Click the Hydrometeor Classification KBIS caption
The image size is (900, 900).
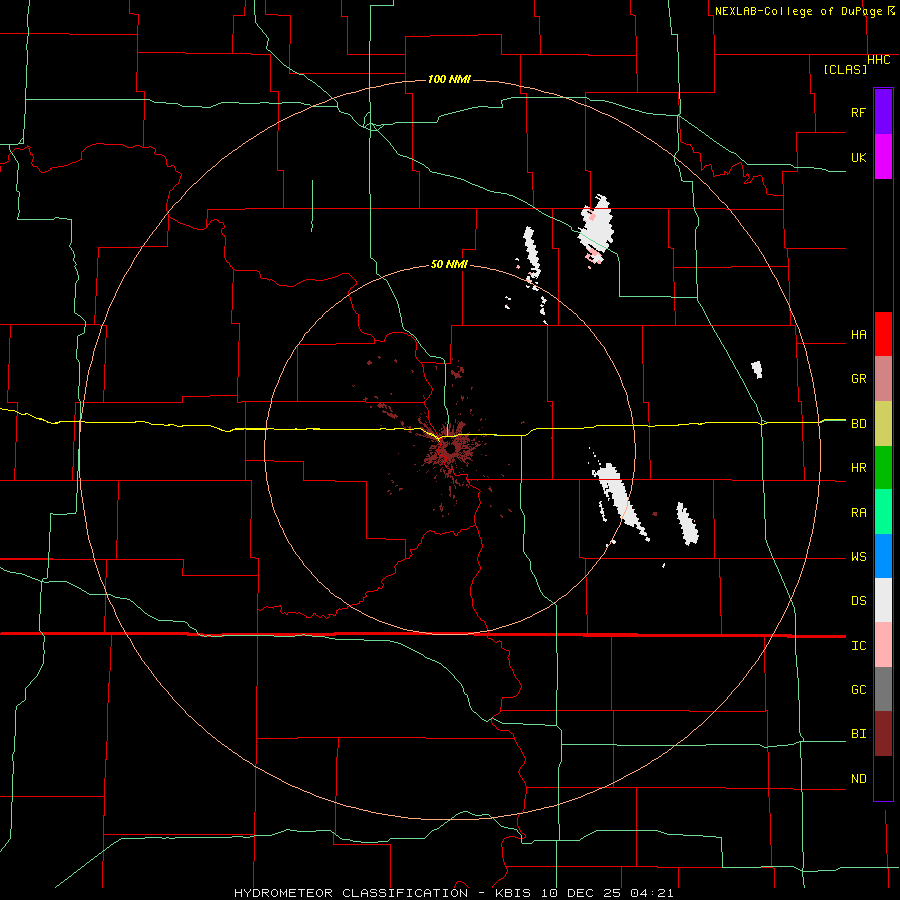point(453,893)
